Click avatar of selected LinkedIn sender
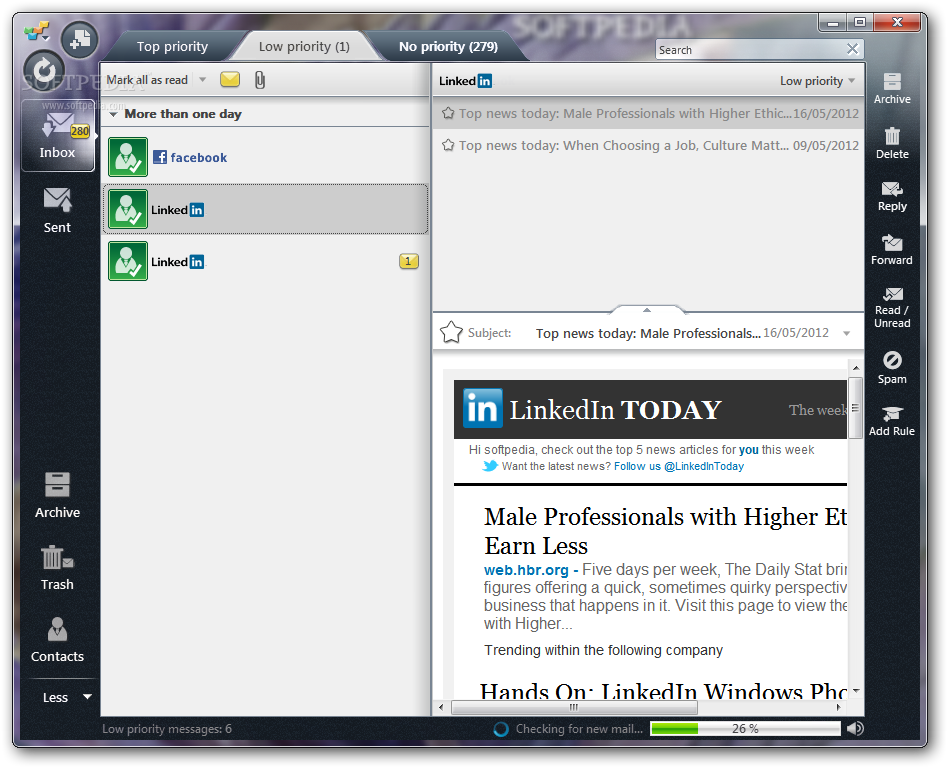This screenshot has width=948, height=768. tap(128, 209)
